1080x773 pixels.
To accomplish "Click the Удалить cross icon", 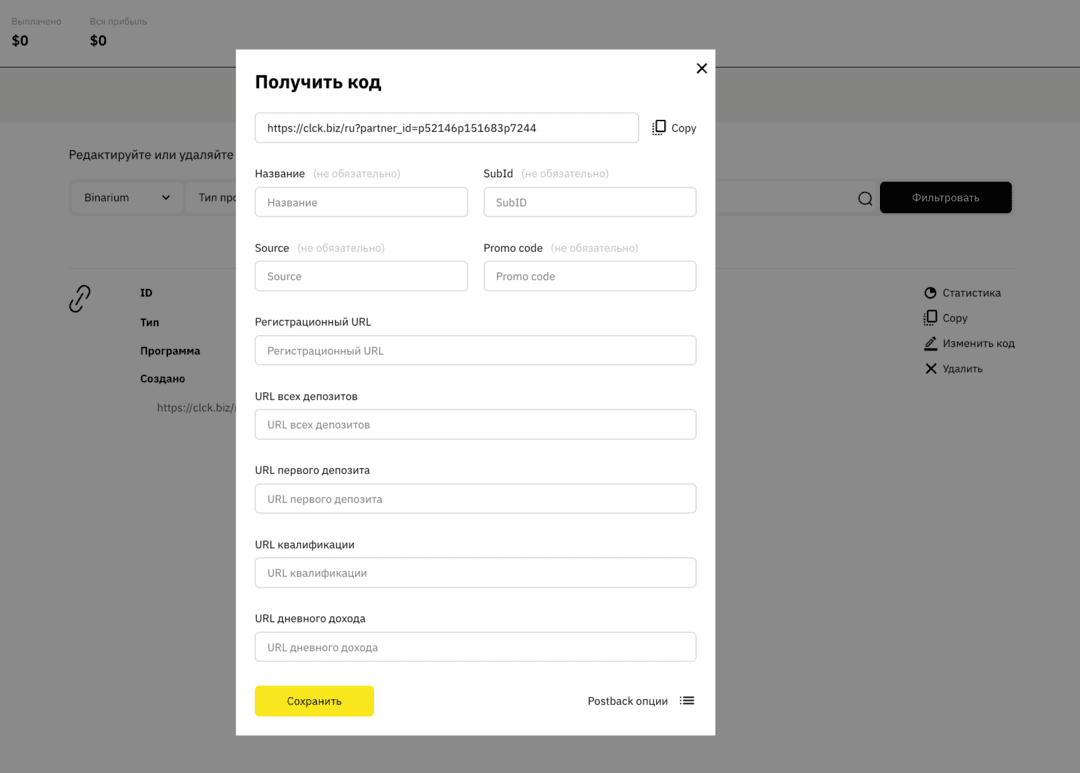I will tap(930, 369).
